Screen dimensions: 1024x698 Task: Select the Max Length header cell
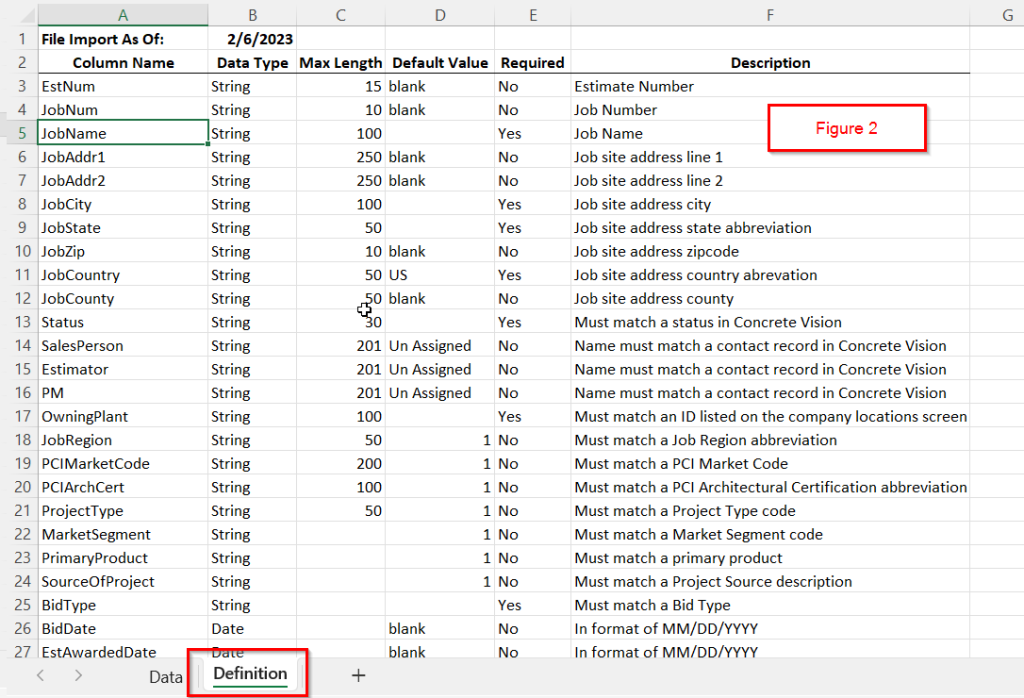[340, 62]
